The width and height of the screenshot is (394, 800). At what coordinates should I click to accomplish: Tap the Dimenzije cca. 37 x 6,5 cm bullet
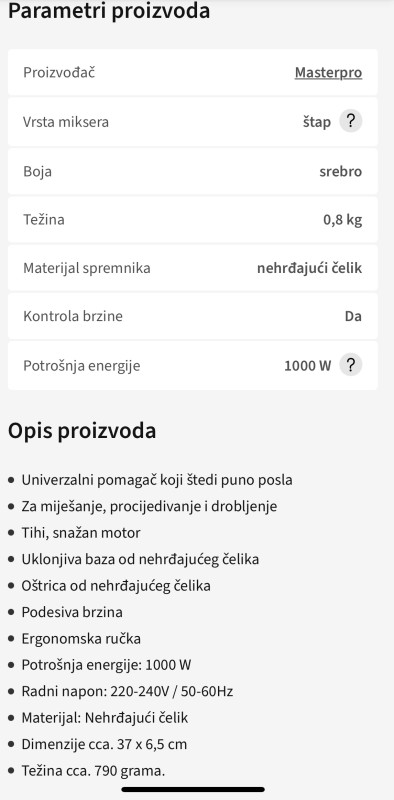(x=104, y=744)
